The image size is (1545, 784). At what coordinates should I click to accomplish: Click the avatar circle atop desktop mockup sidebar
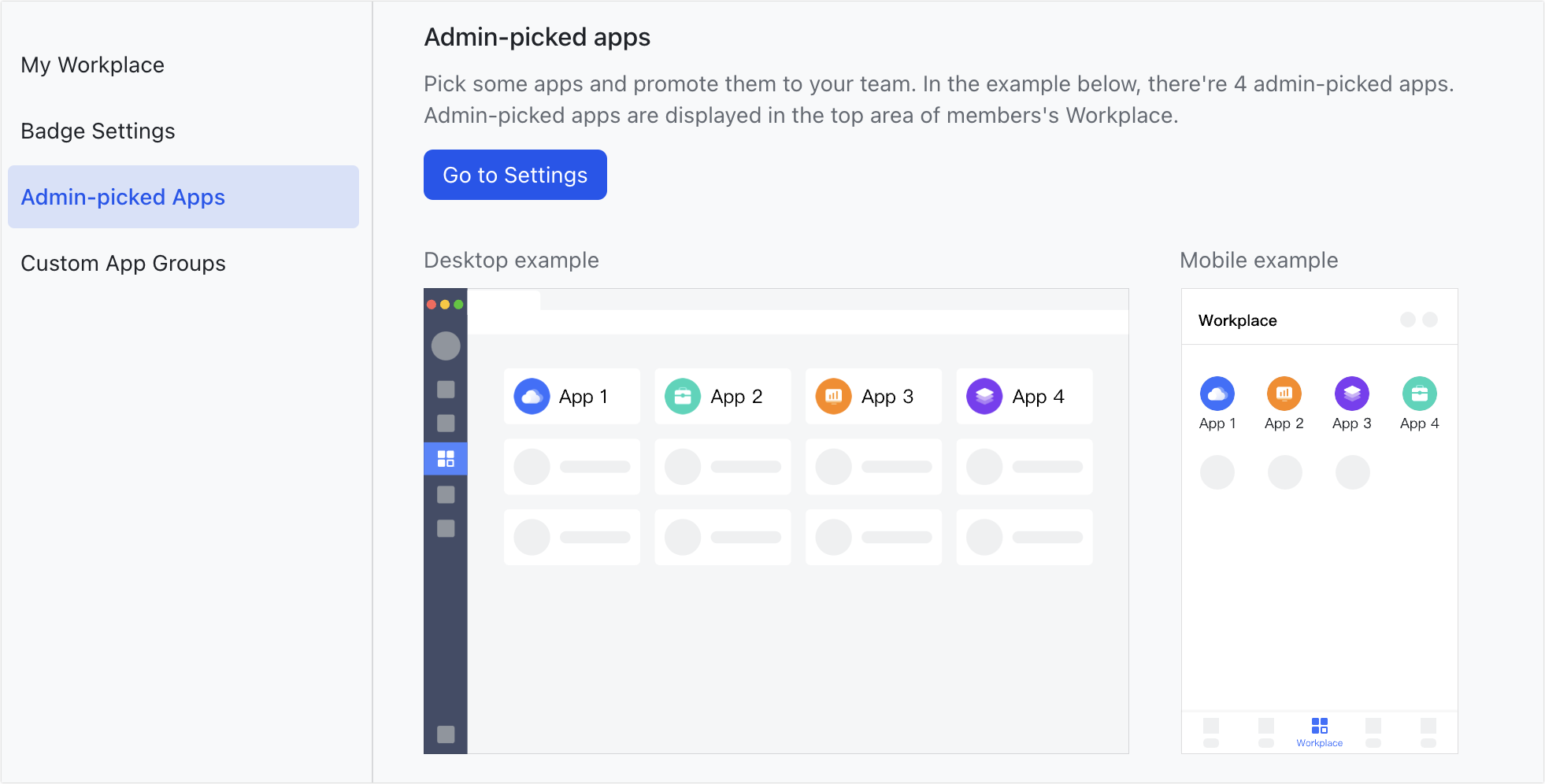[x=446, y=346]
